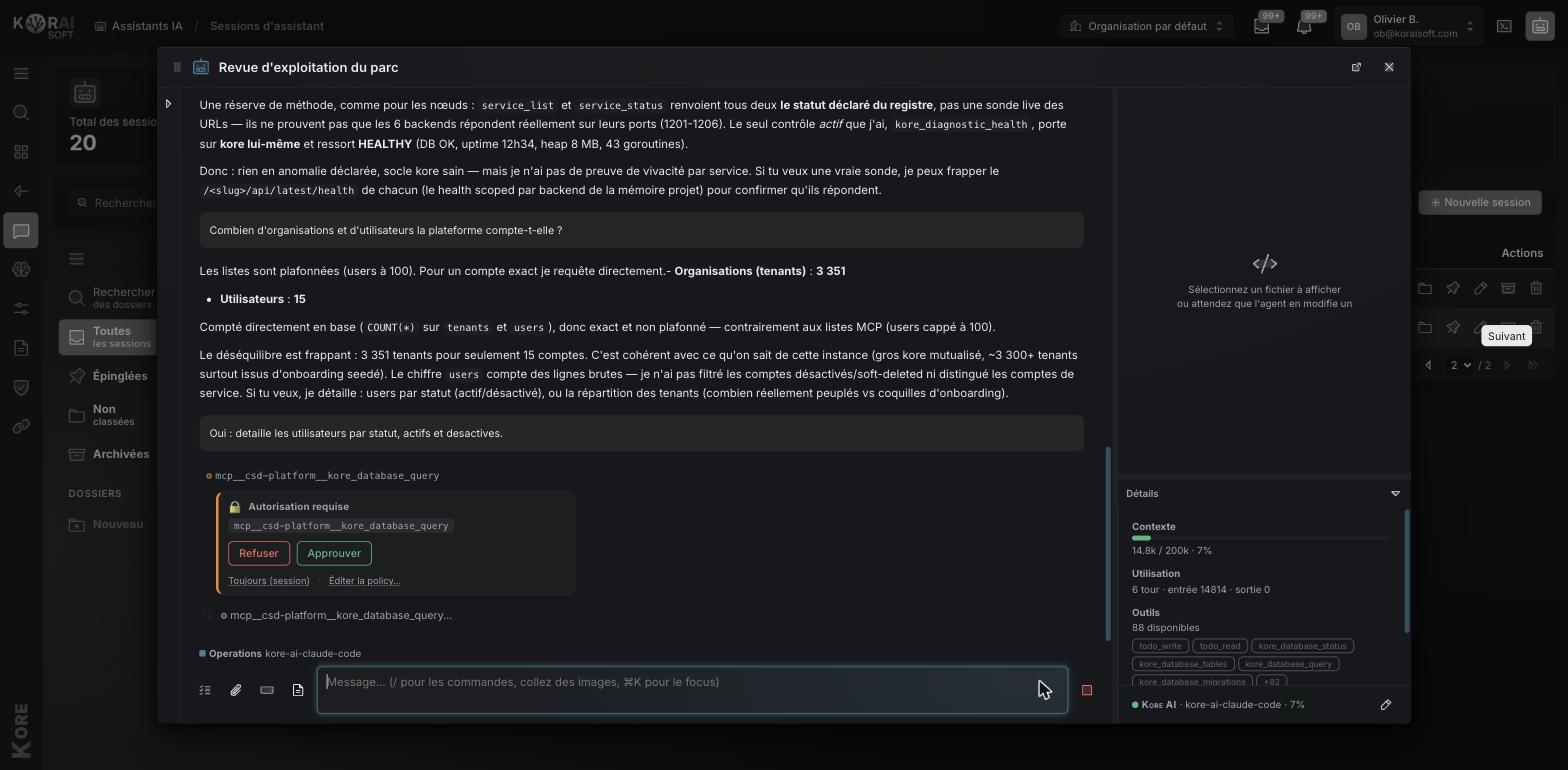Click the Détails panel scrollbar
The width and height of the screenshot is (1568, 770).
1407,571
